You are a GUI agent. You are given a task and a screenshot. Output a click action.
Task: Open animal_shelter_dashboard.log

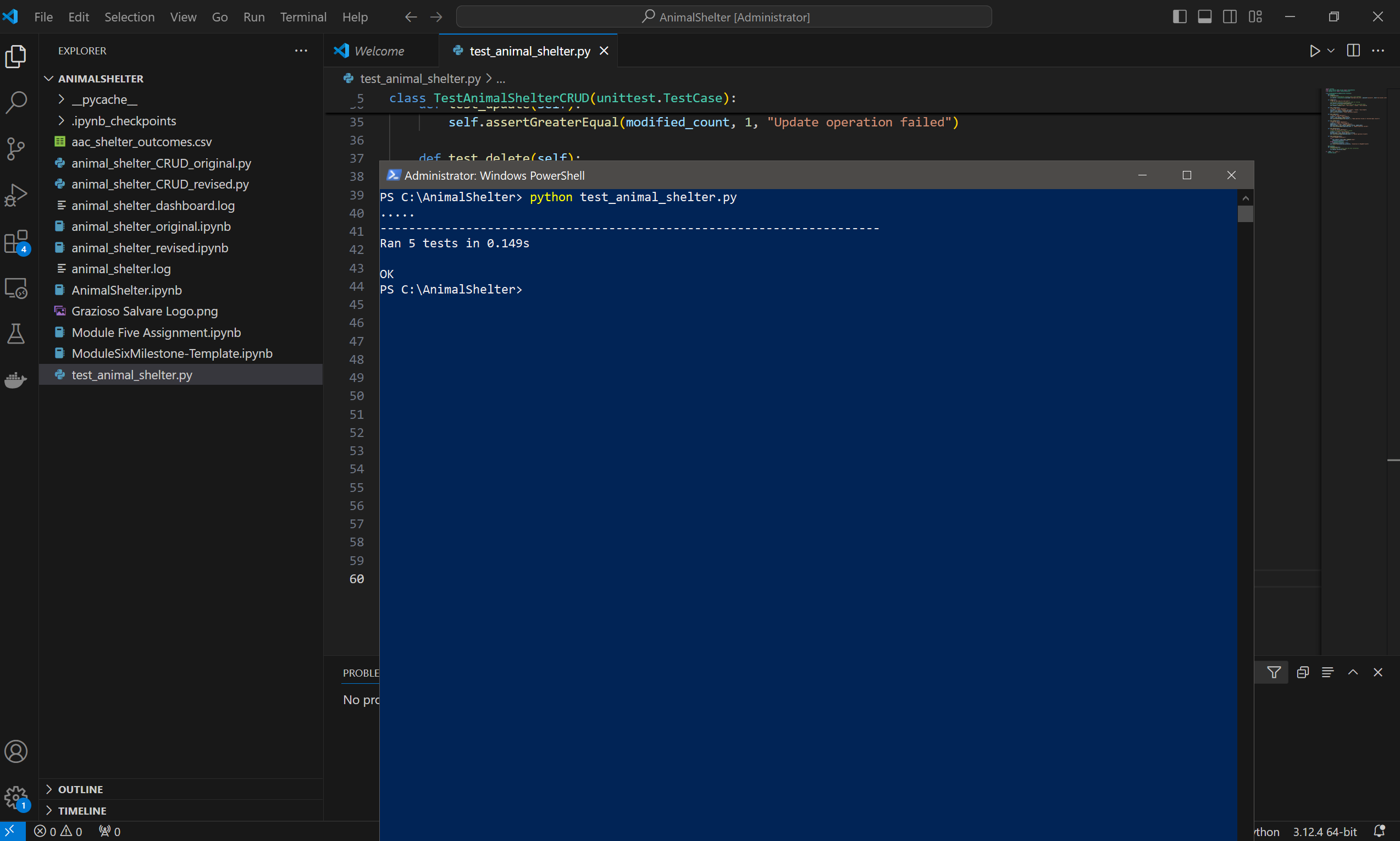[x=153, y=206]
